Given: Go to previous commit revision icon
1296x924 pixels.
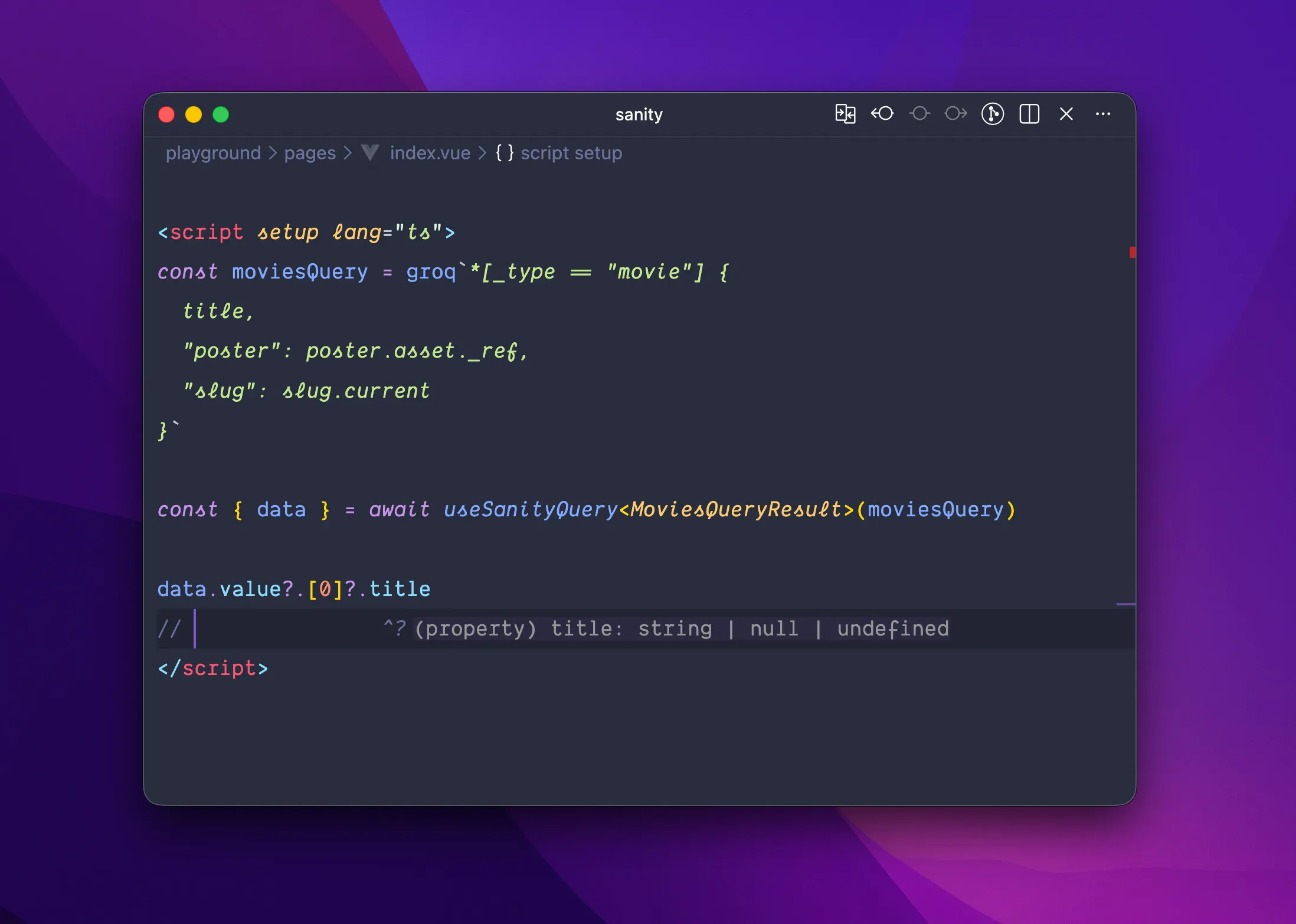Looking at the screenshot, I should (882, 114).
